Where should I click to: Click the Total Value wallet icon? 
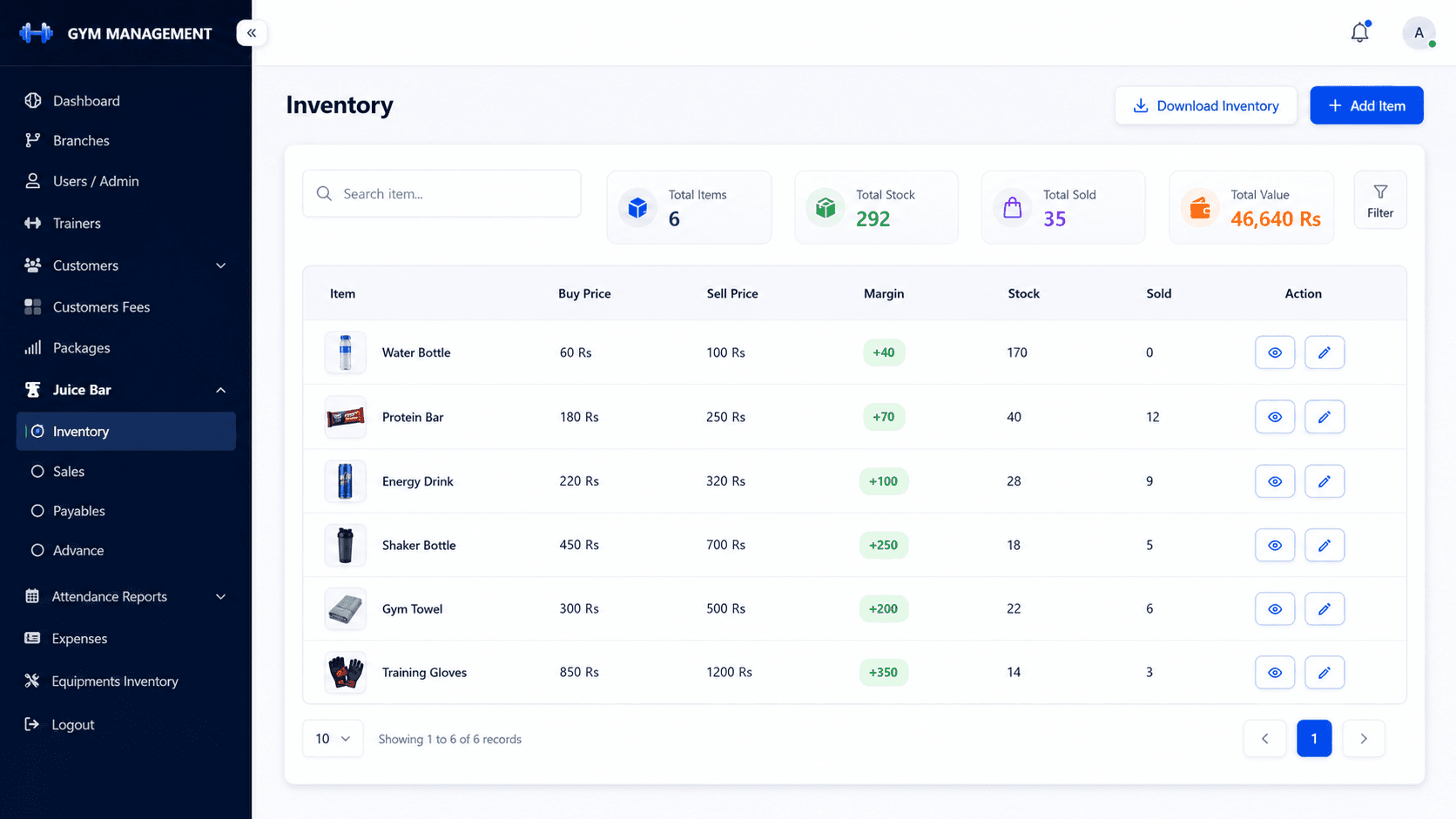point(1200,207)
